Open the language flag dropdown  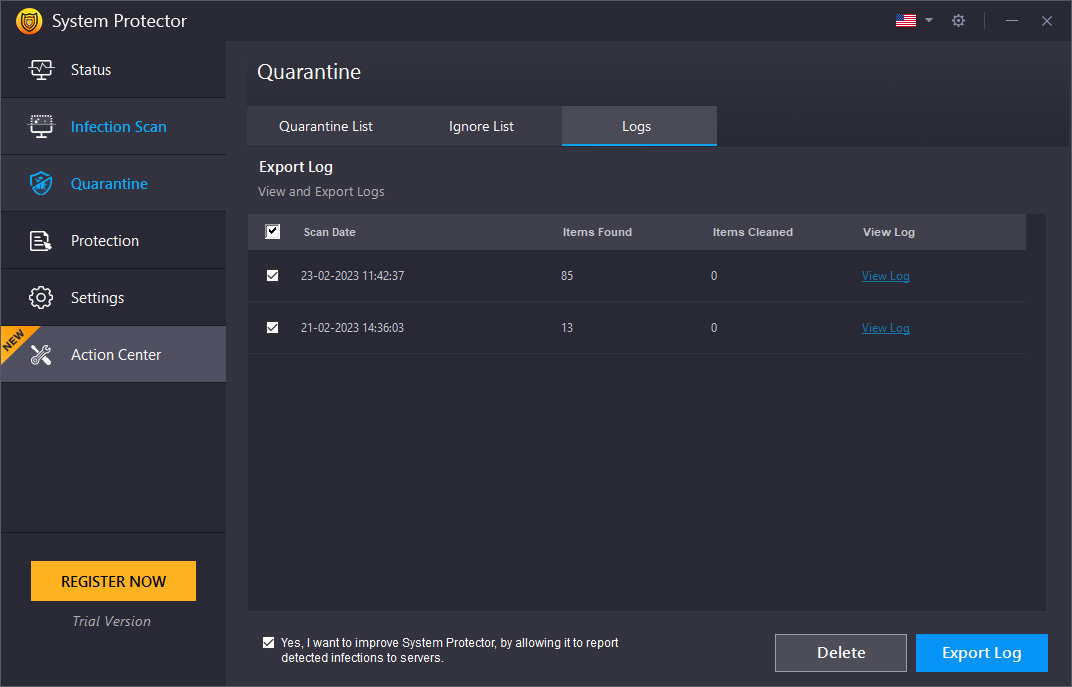pos(905,19)
